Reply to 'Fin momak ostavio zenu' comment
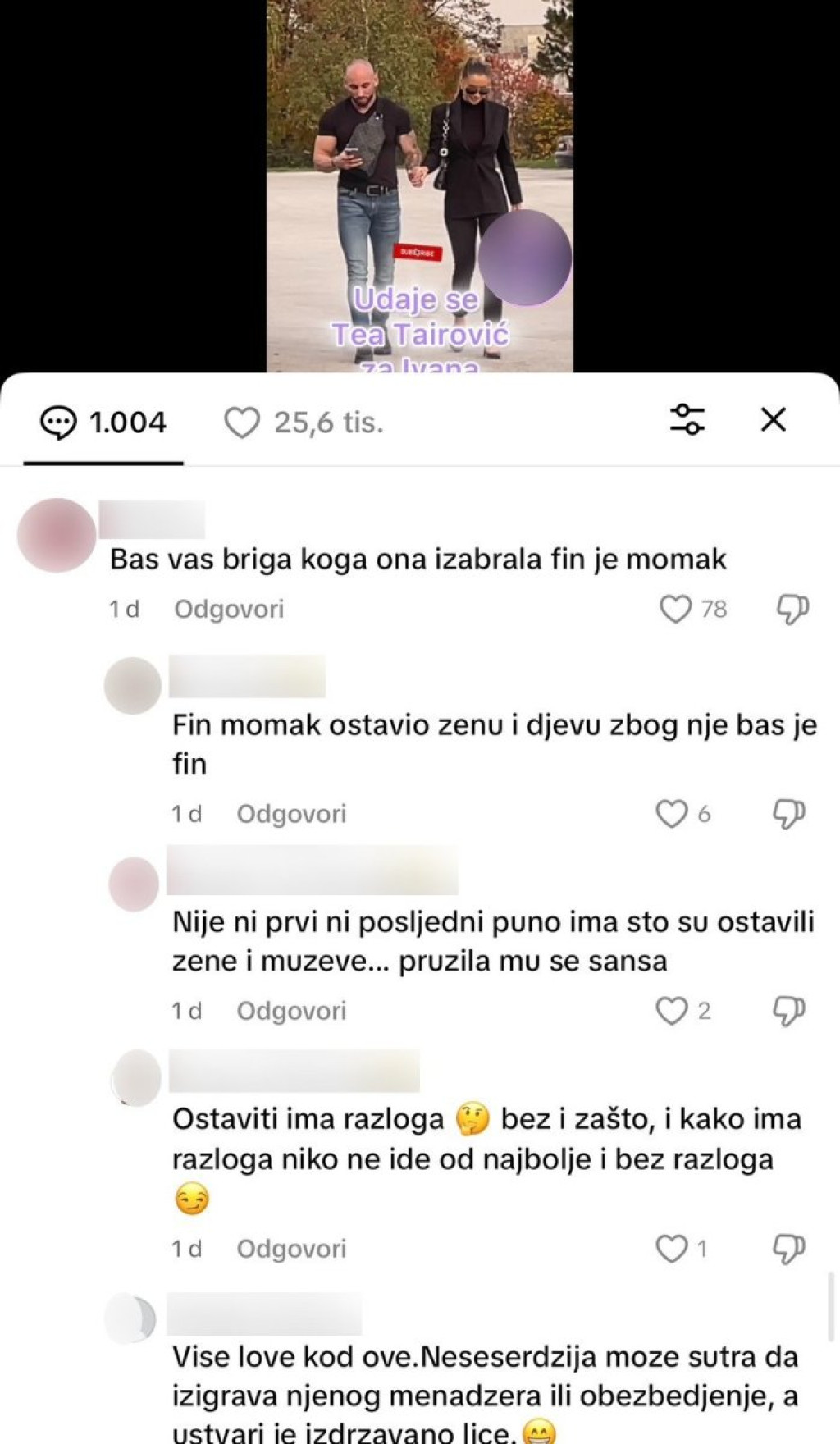The width and height of the screenshot is (840, 1444). (291, 814)
